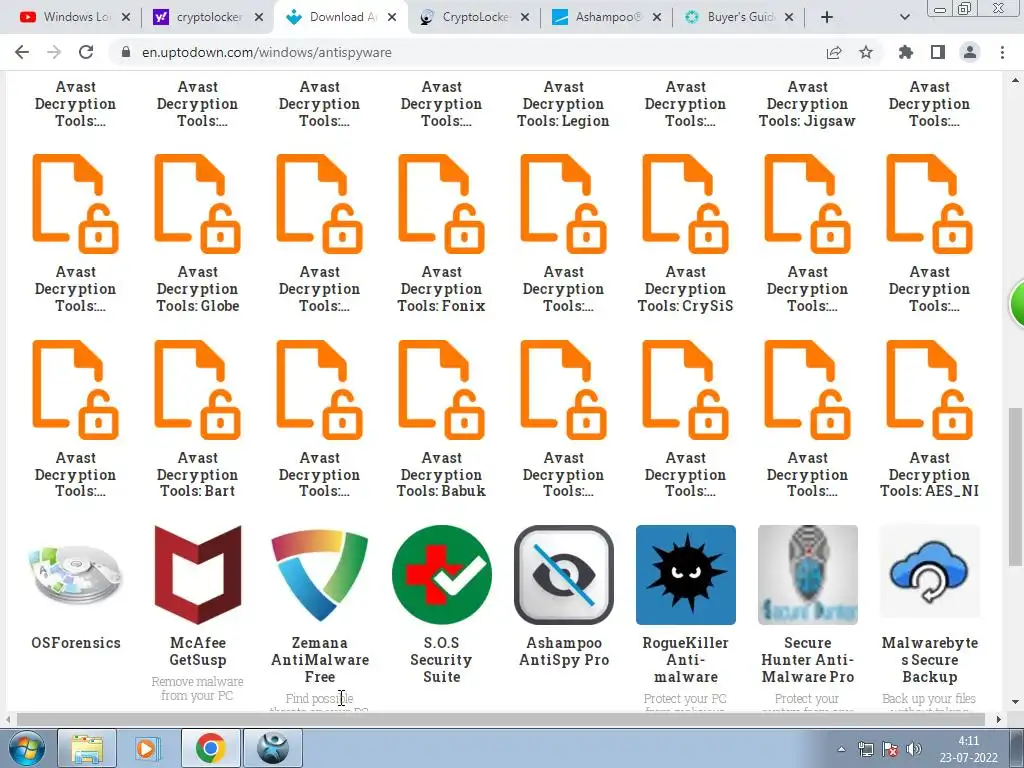Open a new browser tab
The height and width of the screenshot is (768, 1024).
pyautogui.click(x=827, y=17)
